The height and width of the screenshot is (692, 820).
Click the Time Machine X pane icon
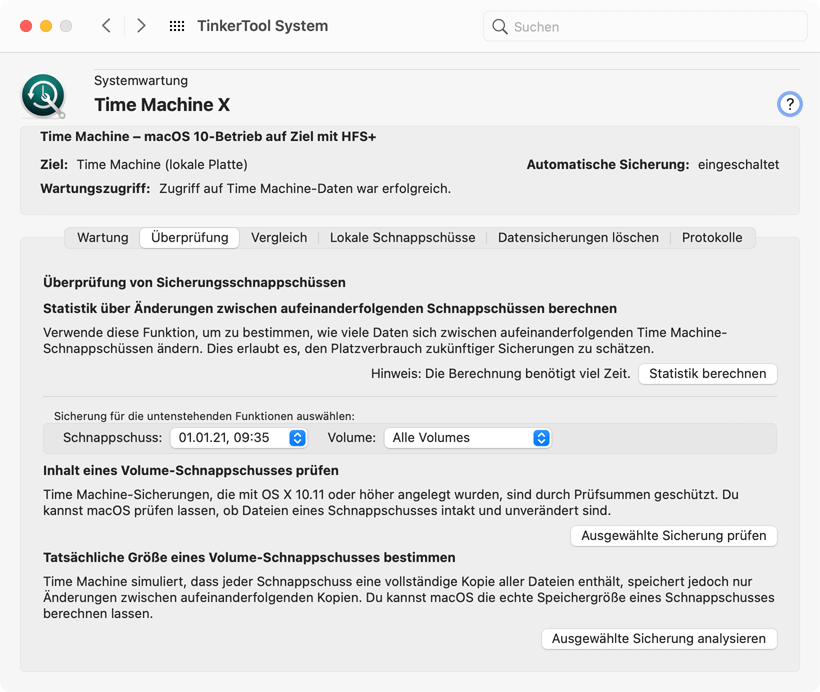click(43, 96)
